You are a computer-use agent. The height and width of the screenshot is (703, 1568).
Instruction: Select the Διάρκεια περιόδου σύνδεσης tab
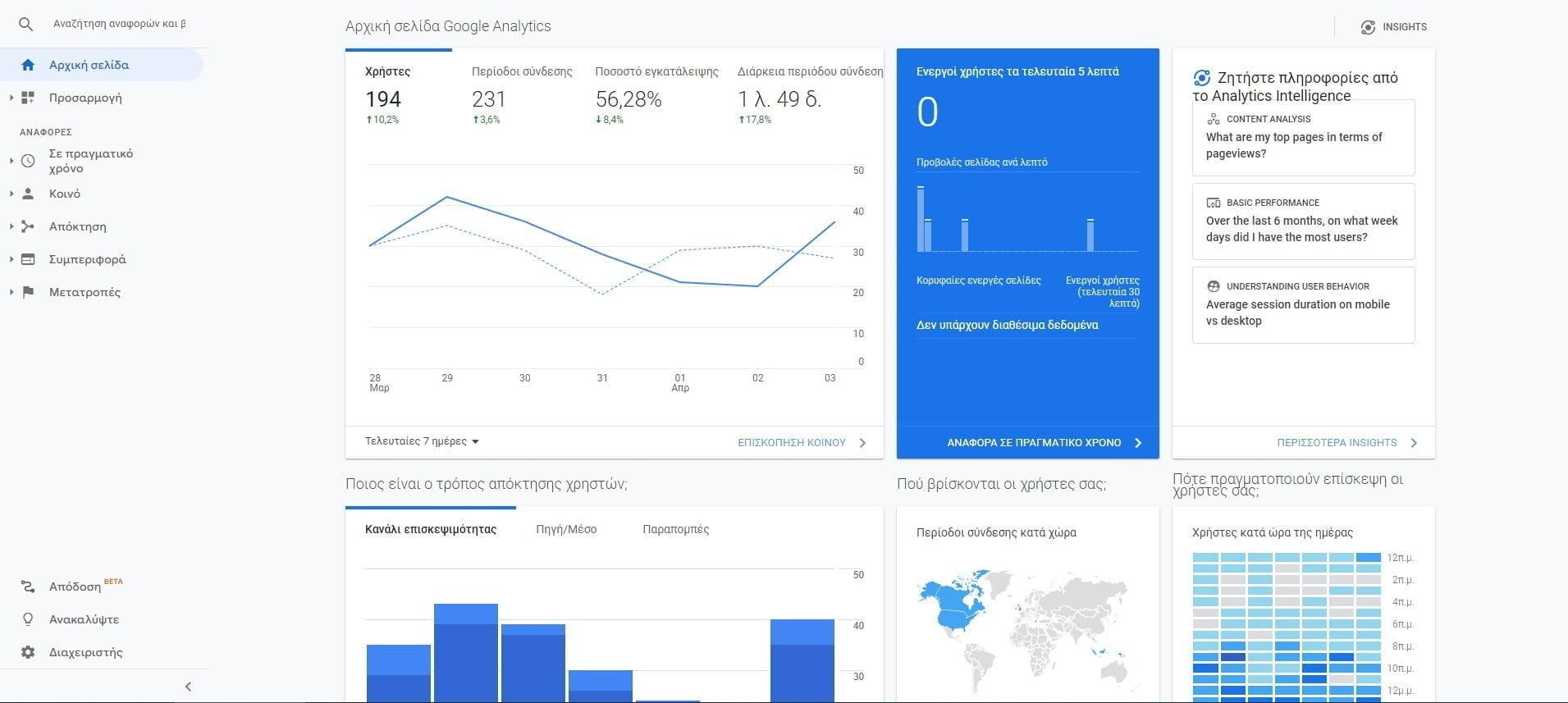click(x=809, y=94)
